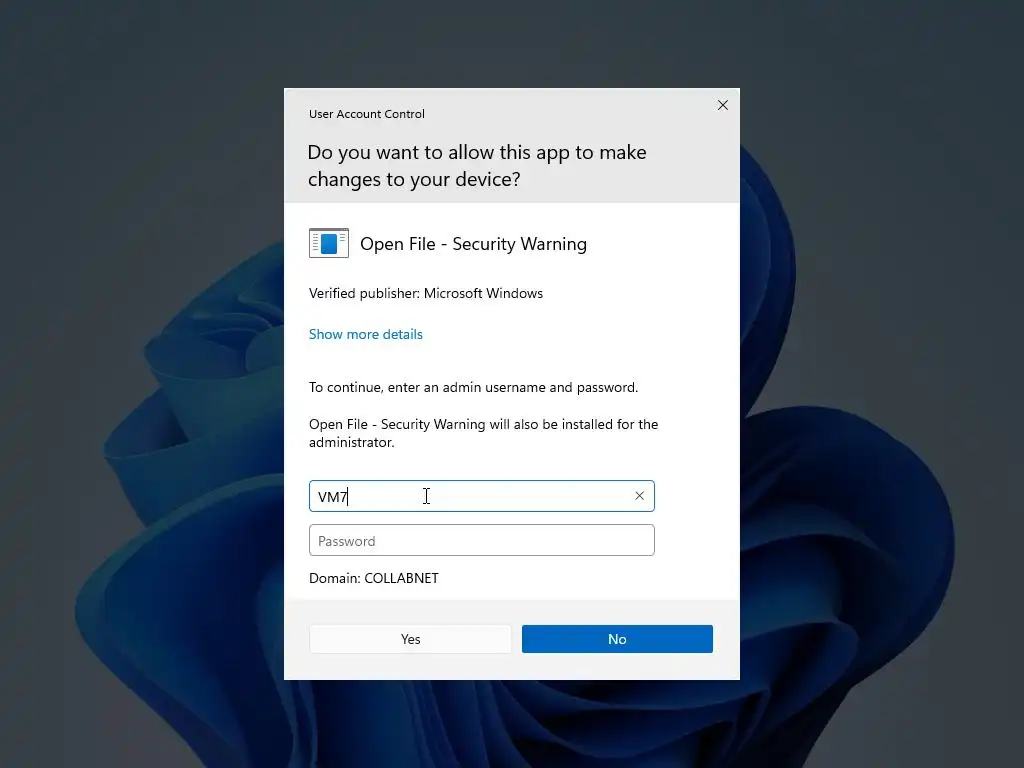Focus the username field containing VM7
1024x768 pixels.
[x=481, y=496]
